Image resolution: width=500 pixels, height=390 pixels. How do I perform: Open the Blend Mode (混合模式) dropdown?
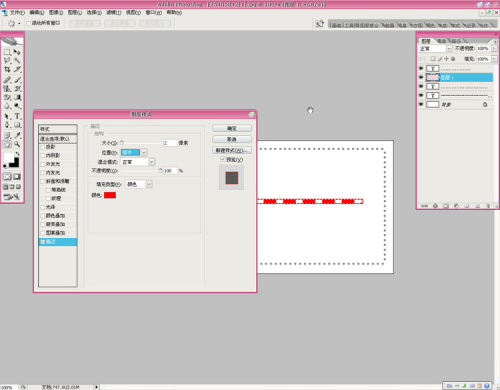pyautogui.click(x=151, y=162)
